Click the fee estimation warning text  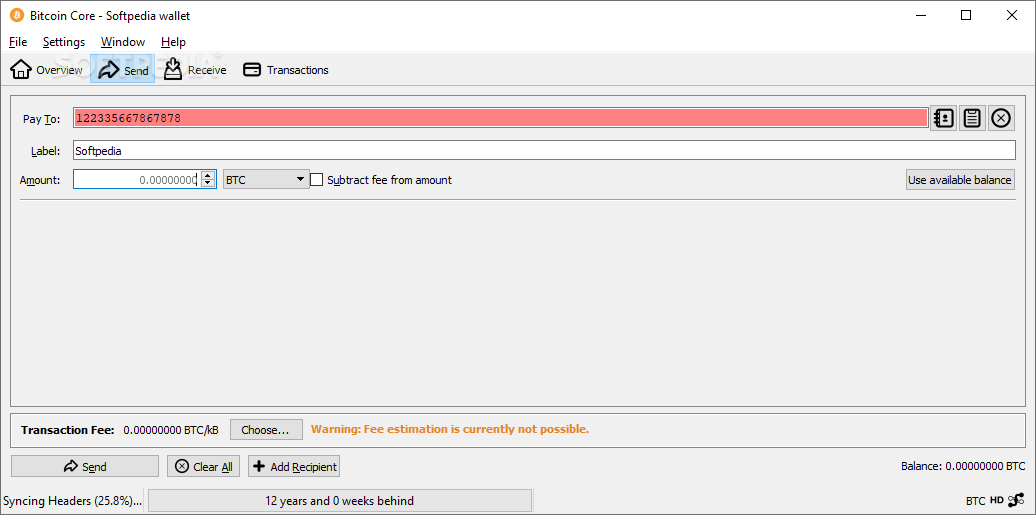[x=450, y=429]
